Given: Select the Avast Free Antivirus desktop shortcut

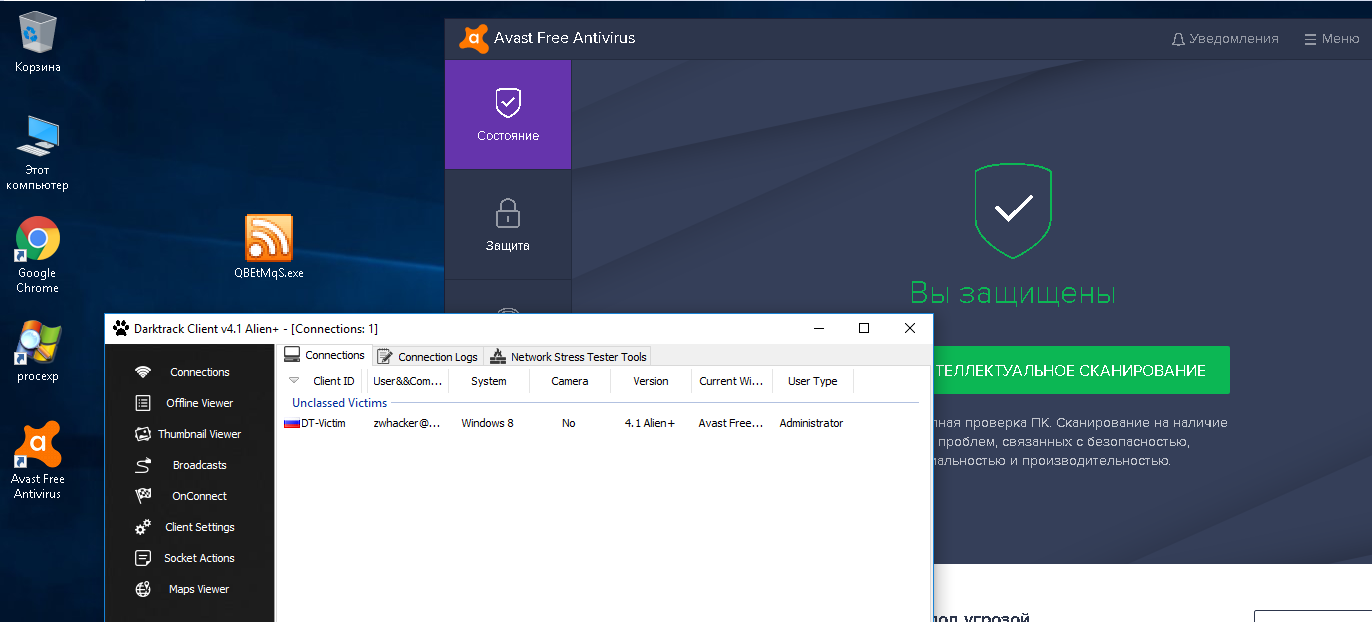Looking at the screenshot, I should pos(38,460).
